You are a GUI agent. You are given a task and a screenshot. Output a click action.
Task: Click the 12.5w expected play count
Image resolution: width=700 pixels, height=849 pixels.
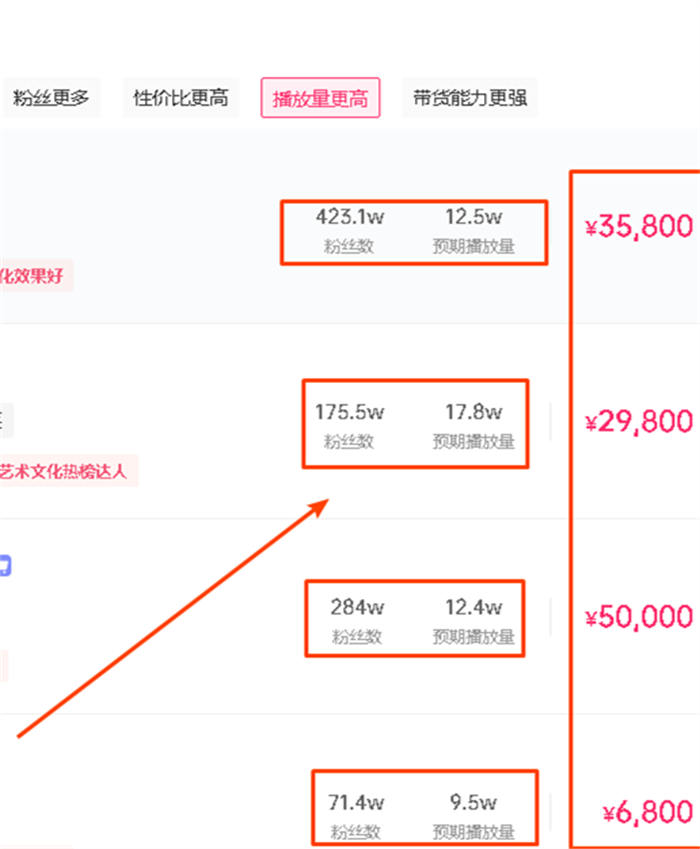473,217
